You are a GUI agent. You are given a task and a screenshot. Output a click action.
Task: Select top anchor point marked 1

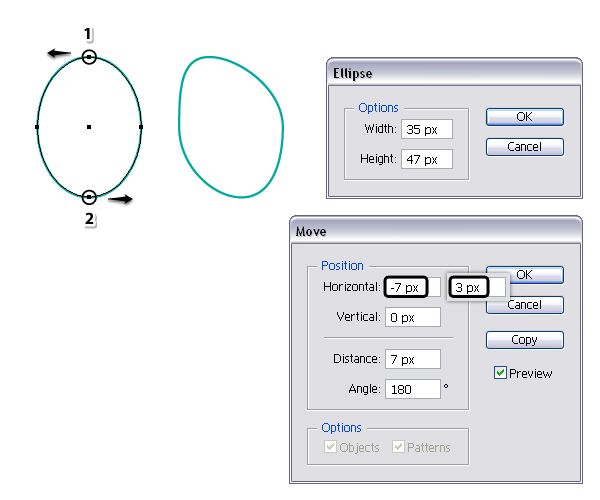pyautogui.click(x=89, y=58)
